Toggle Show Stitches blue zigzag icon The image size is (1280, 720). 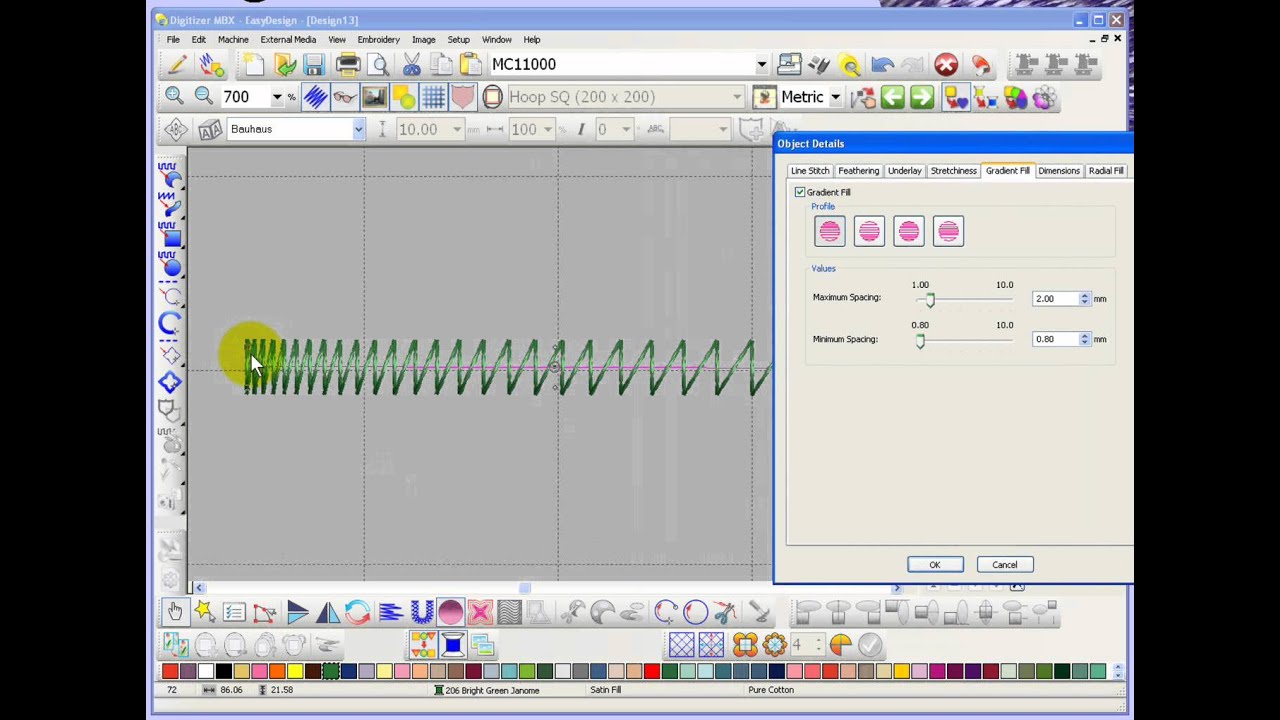[x=315, y=97]
